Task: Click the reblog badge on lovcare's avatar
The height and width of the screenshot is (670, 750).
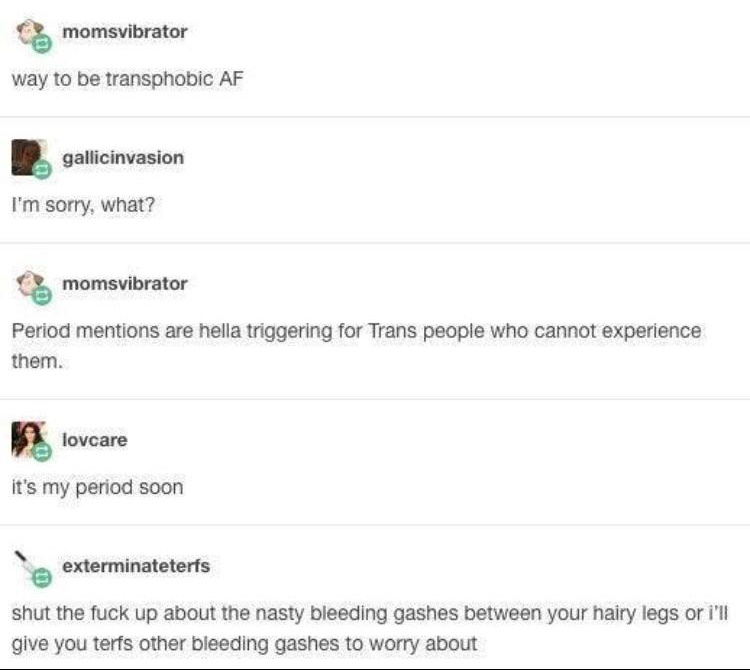Action: coord(42,452)
